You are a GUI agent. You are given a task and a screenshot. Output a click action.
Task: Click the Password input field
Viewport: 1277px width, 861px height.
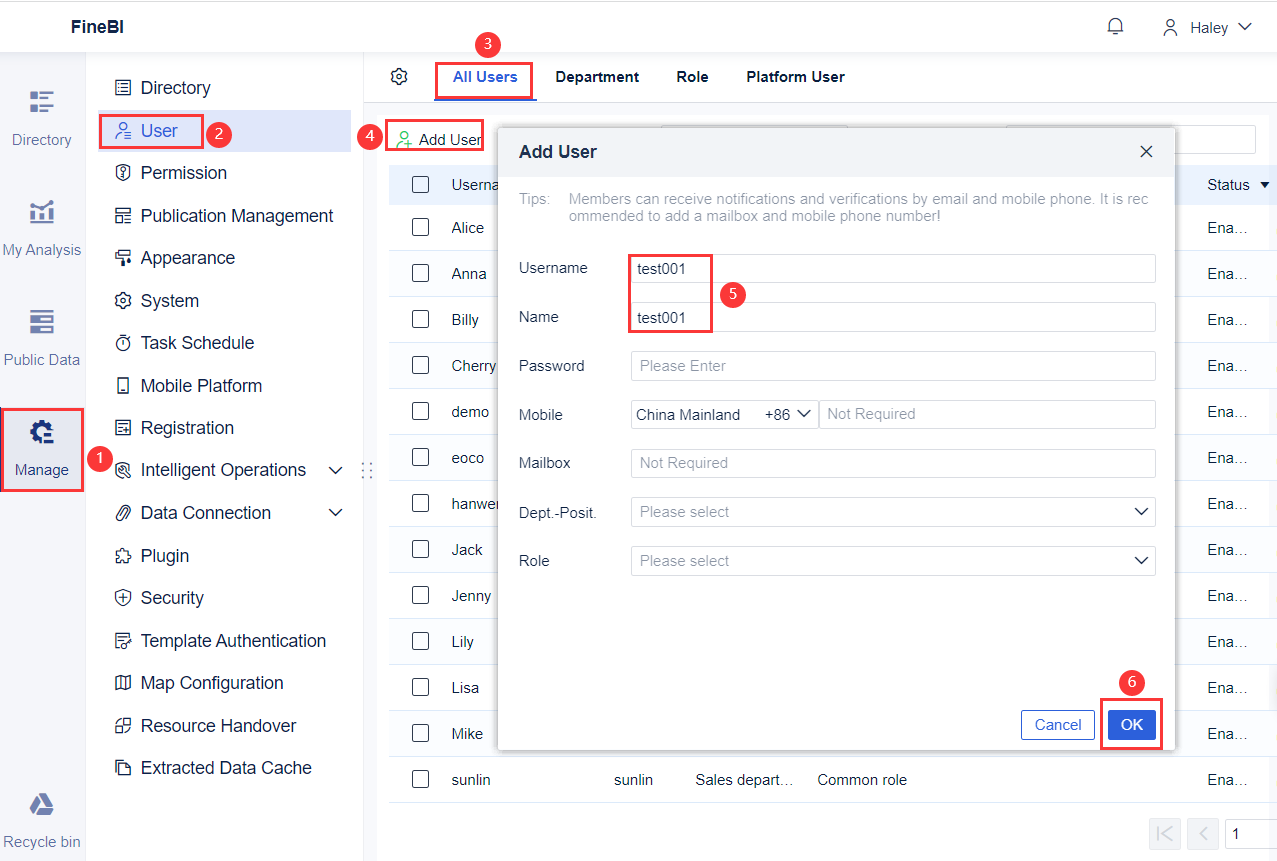892,365
